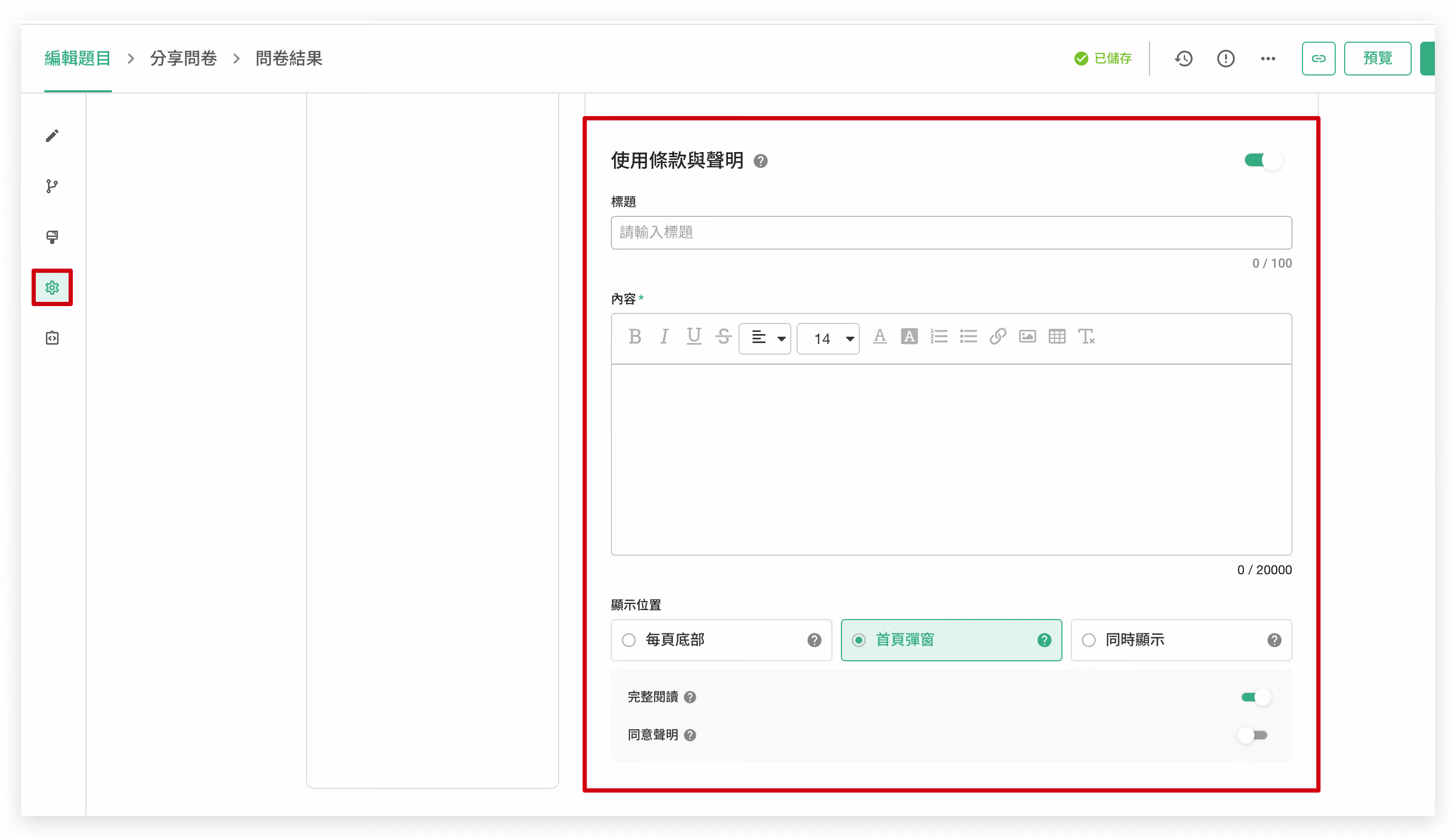Toggle underline formatting in content editor
1456x837 pixels.
694,336
